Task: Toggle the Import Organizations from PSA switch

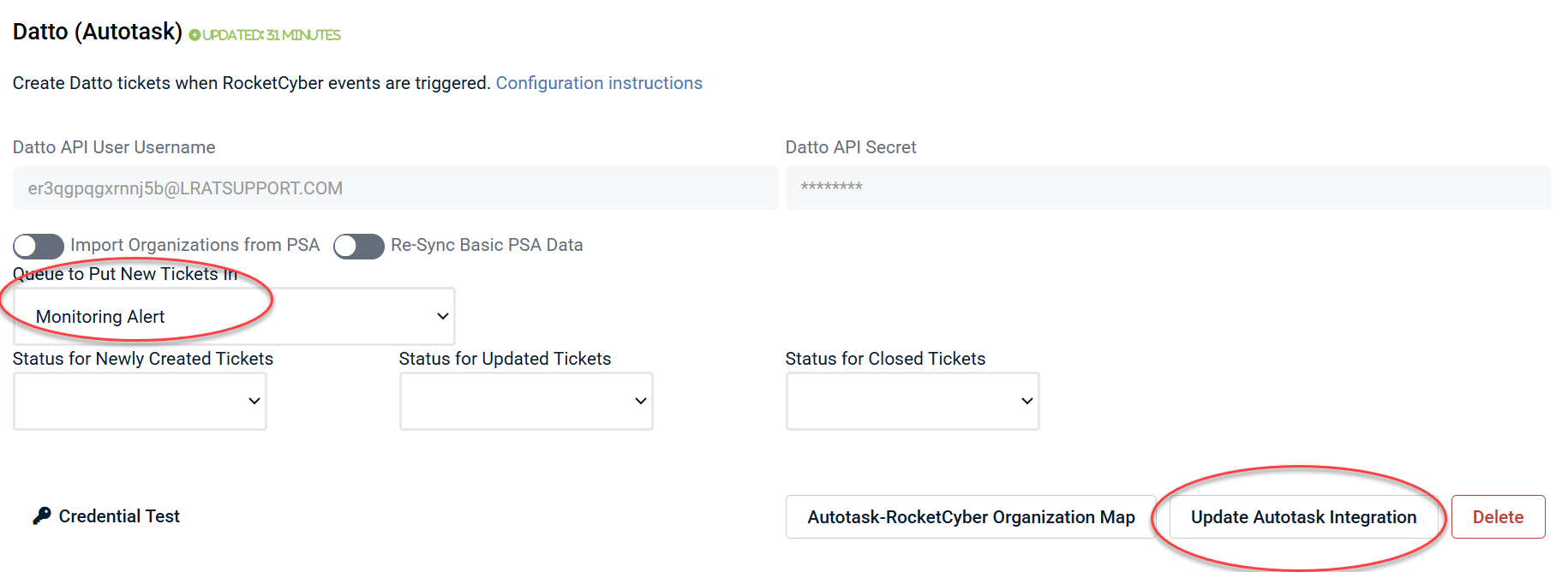Action: coord(39,246)
